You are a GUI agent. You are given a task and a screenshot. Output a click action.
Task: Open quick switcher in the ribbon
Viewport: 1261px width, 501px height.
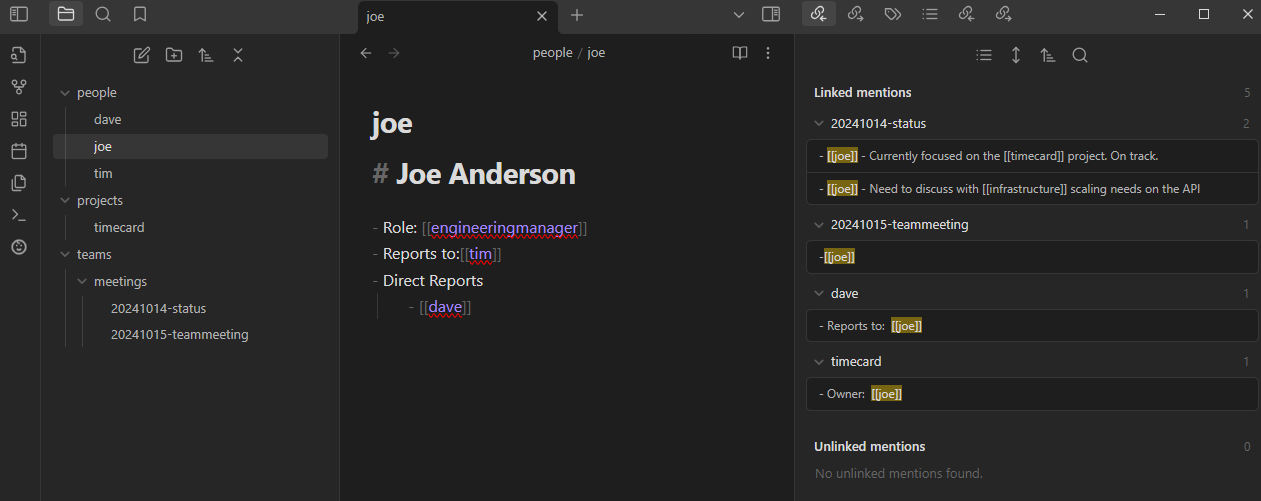click(x=19, y=55)
